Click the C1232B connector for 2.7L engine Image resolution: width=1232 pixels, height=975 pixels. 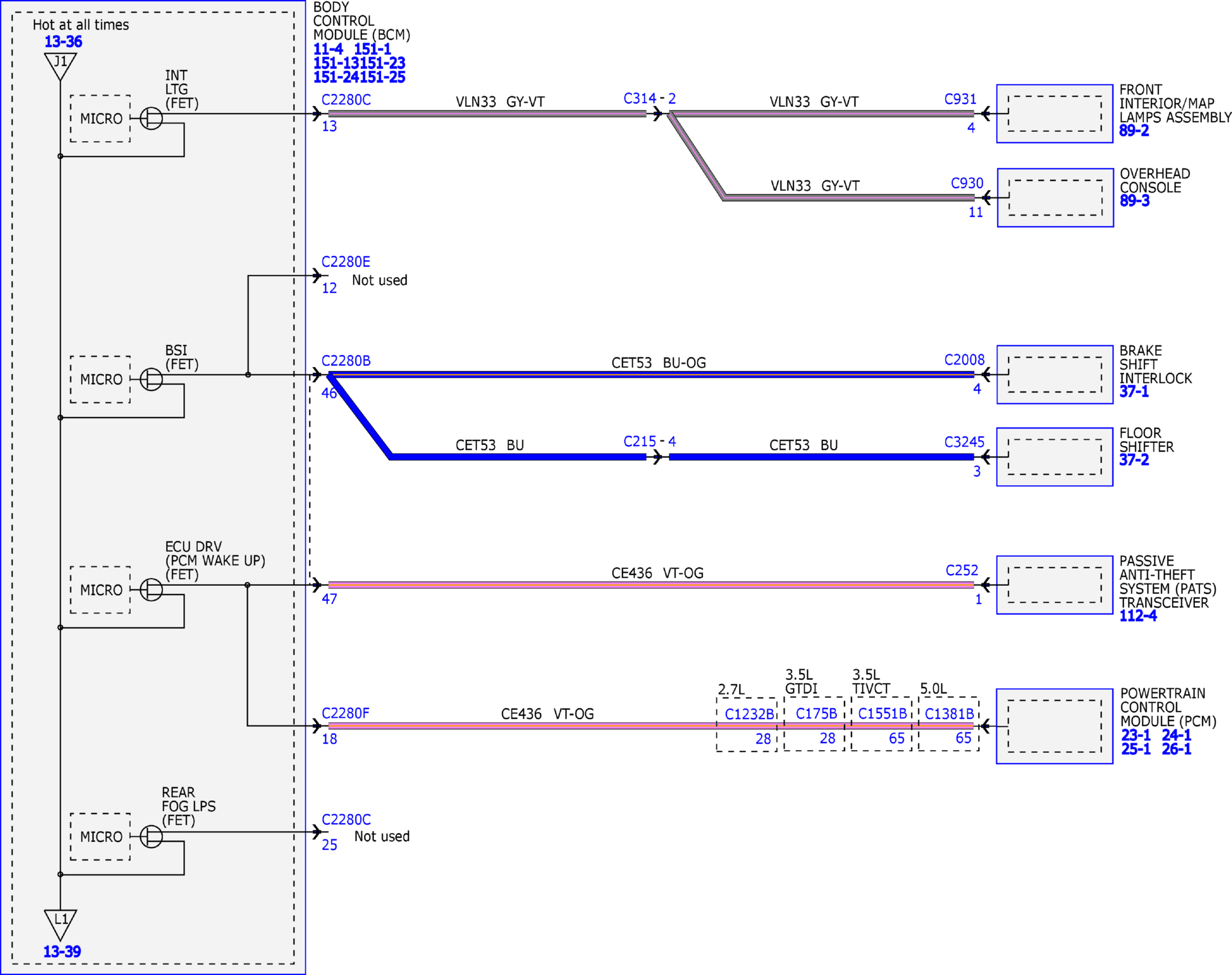pyautogui.click(x=749, y=714)
